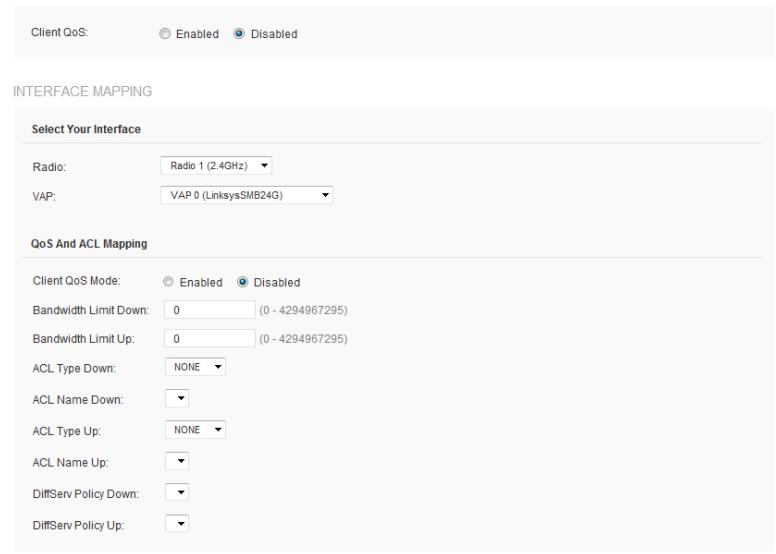Open the DiffServ Policy Down dropdown
Image resolution: width=776 pixels, height=554 pixels.
click(176, 493)
